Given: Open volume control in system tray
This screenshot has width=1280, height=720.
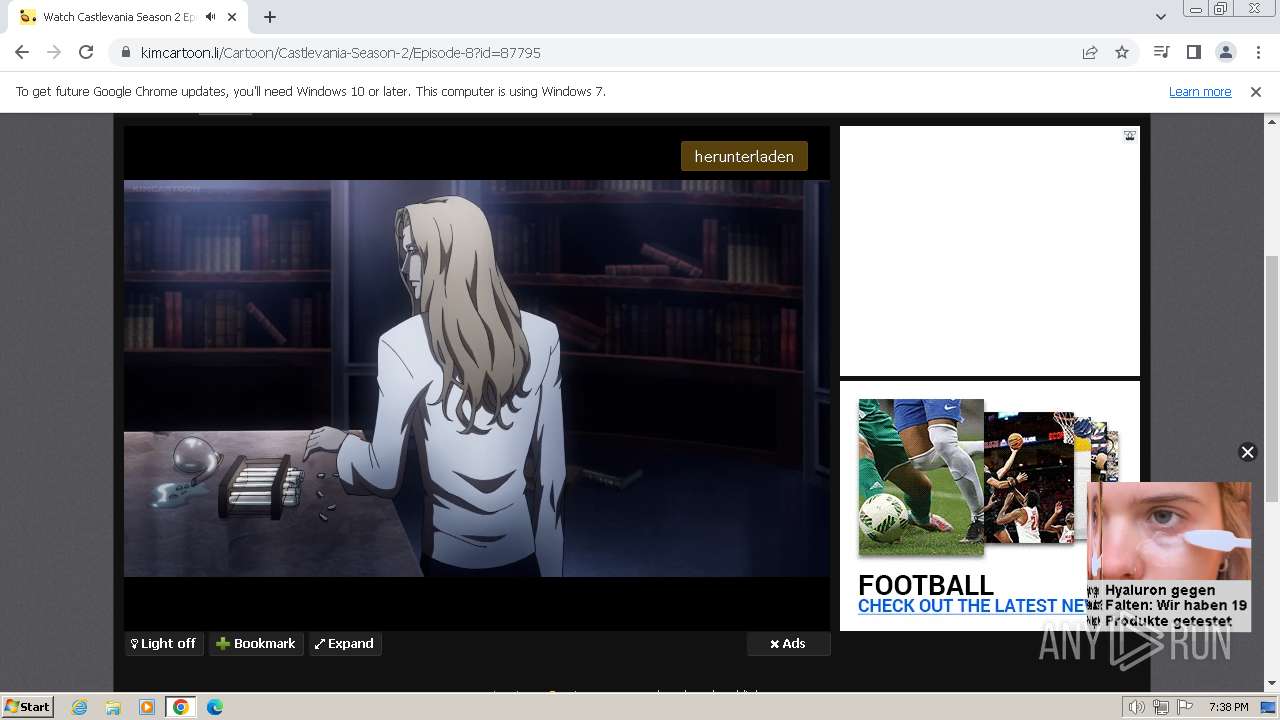Looking at the screenshot, I should (1136, 707).
